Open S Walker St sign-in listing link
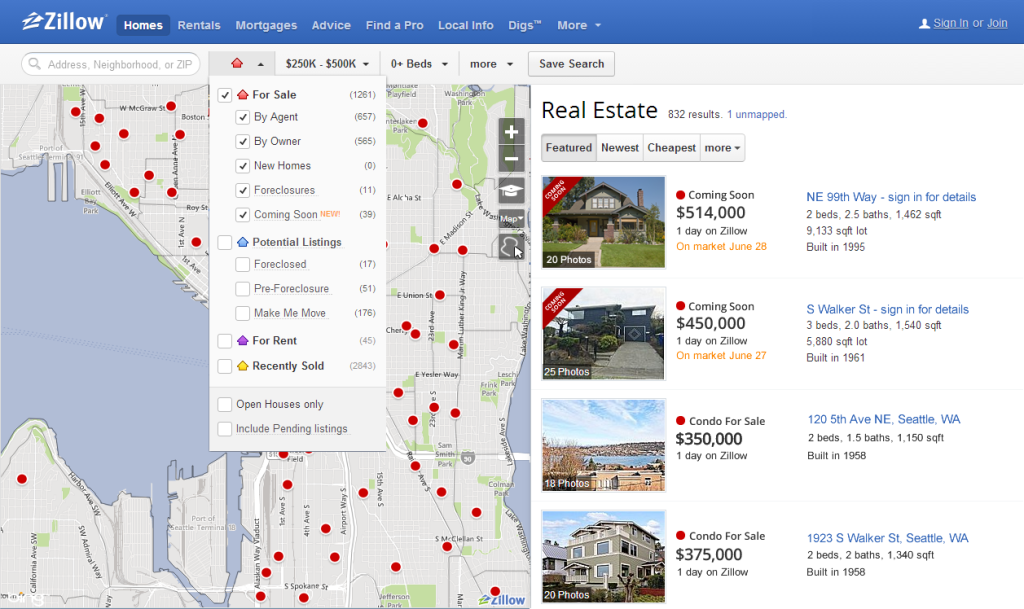The image size is (1024, 609). click(x=887, y=309)
